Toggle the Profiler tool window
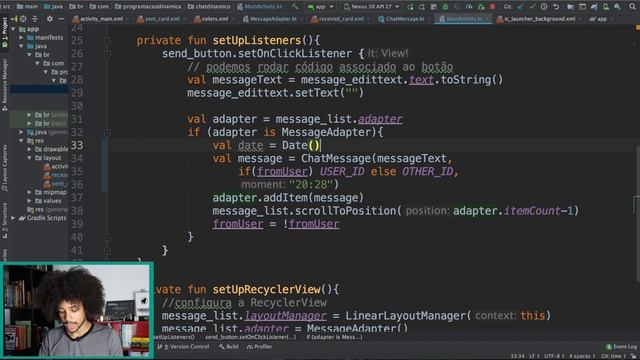The width and height of the screenshot is (640, 360). coord(259,347)
